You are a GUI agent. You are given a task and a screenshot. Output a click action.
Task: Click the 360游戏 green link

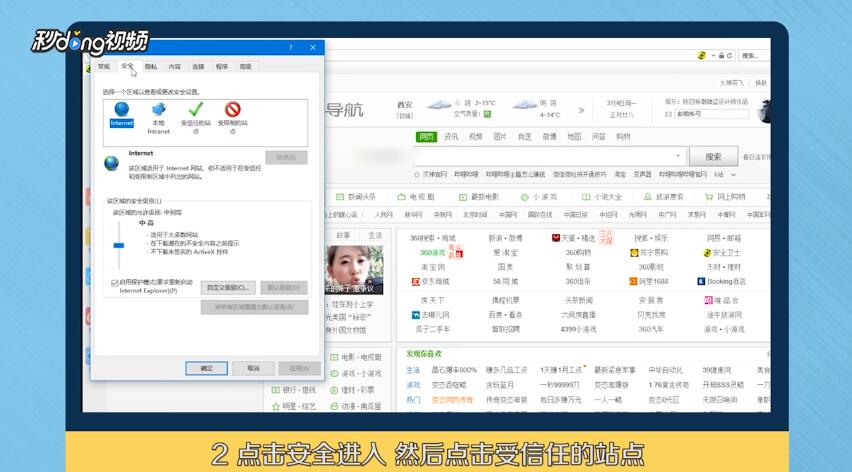tap(433, 253)
